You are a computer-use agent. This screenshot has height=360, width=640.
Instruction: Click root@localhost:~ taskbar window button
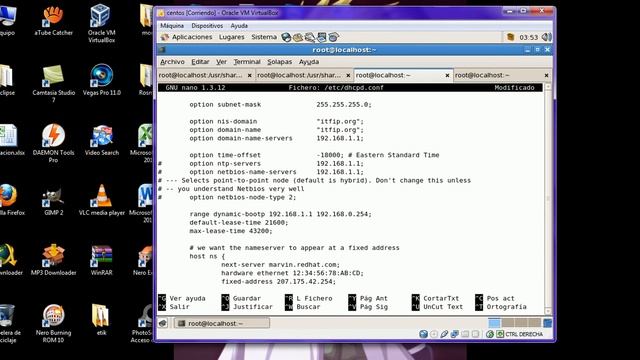pos(222,323)
